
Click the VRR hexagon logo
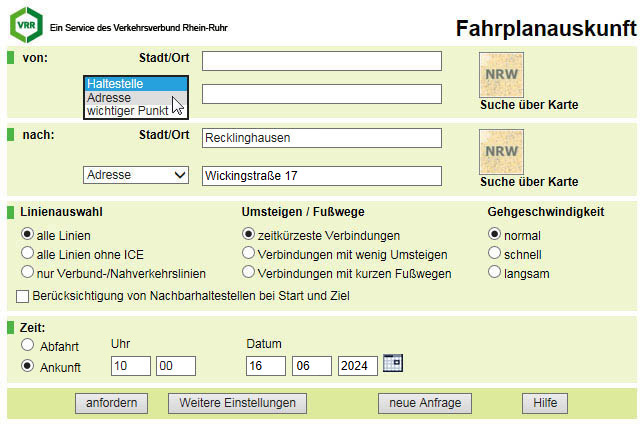tap(26, 25)
